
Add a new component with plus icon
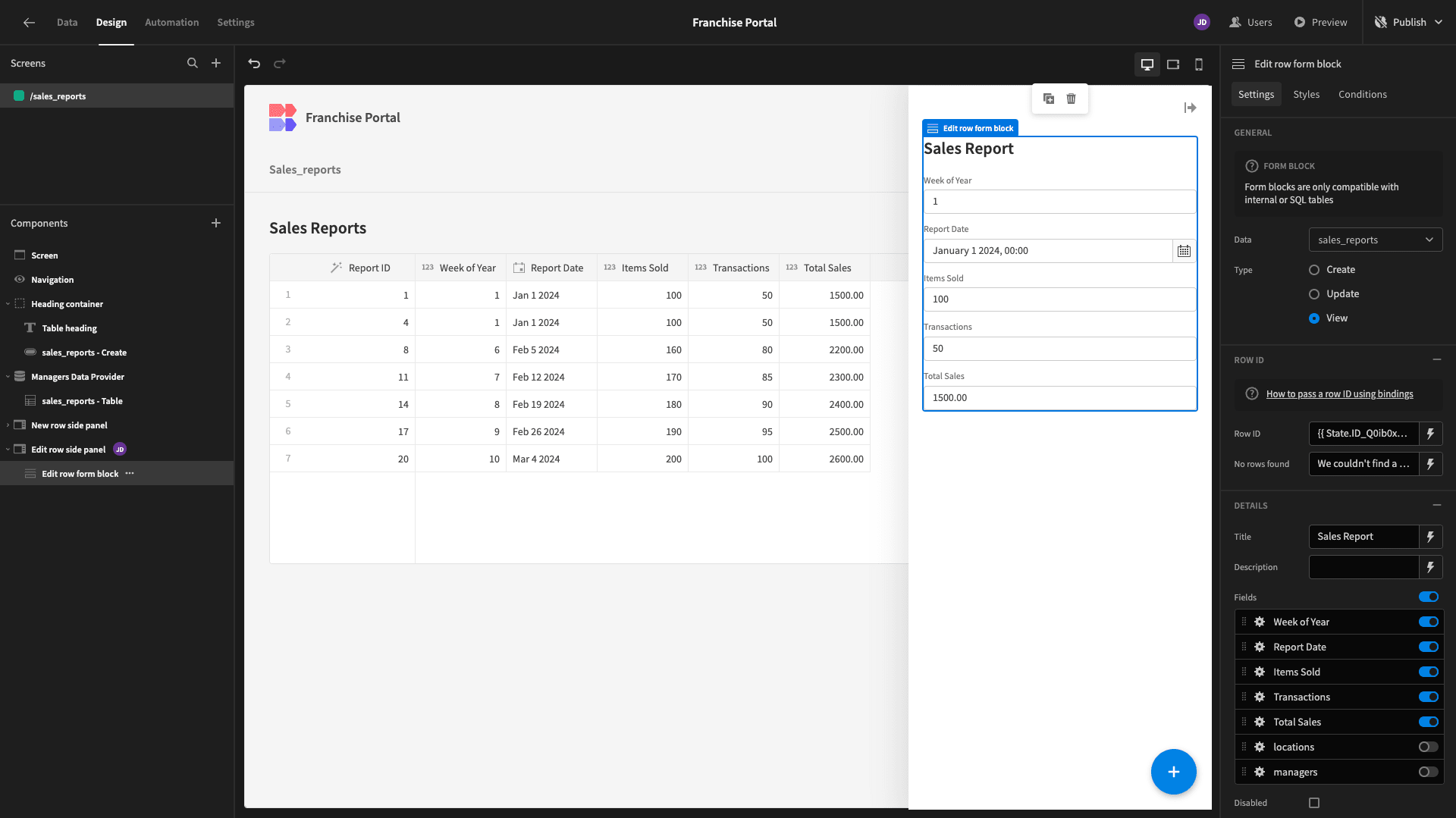[216, 223]
